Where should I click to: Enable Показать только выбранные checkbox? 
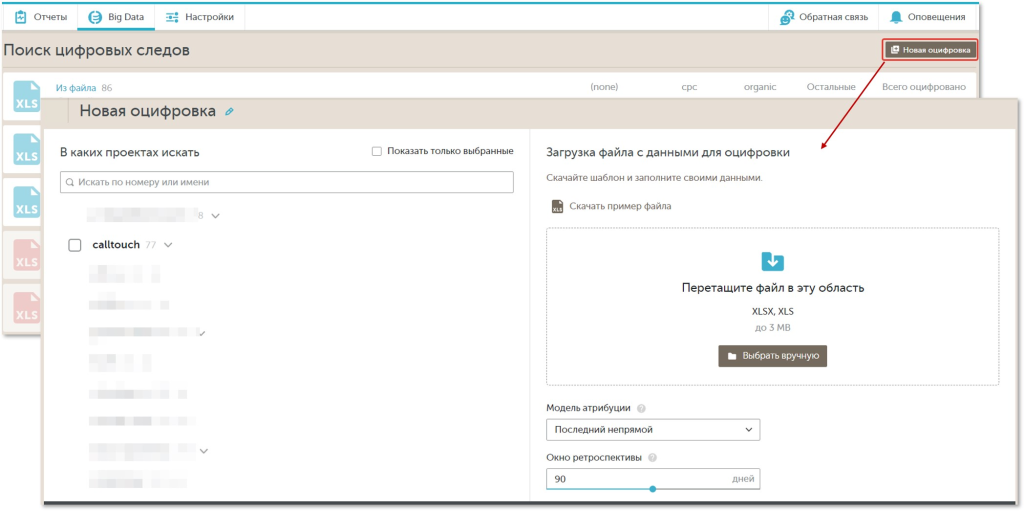coord(377,151)
